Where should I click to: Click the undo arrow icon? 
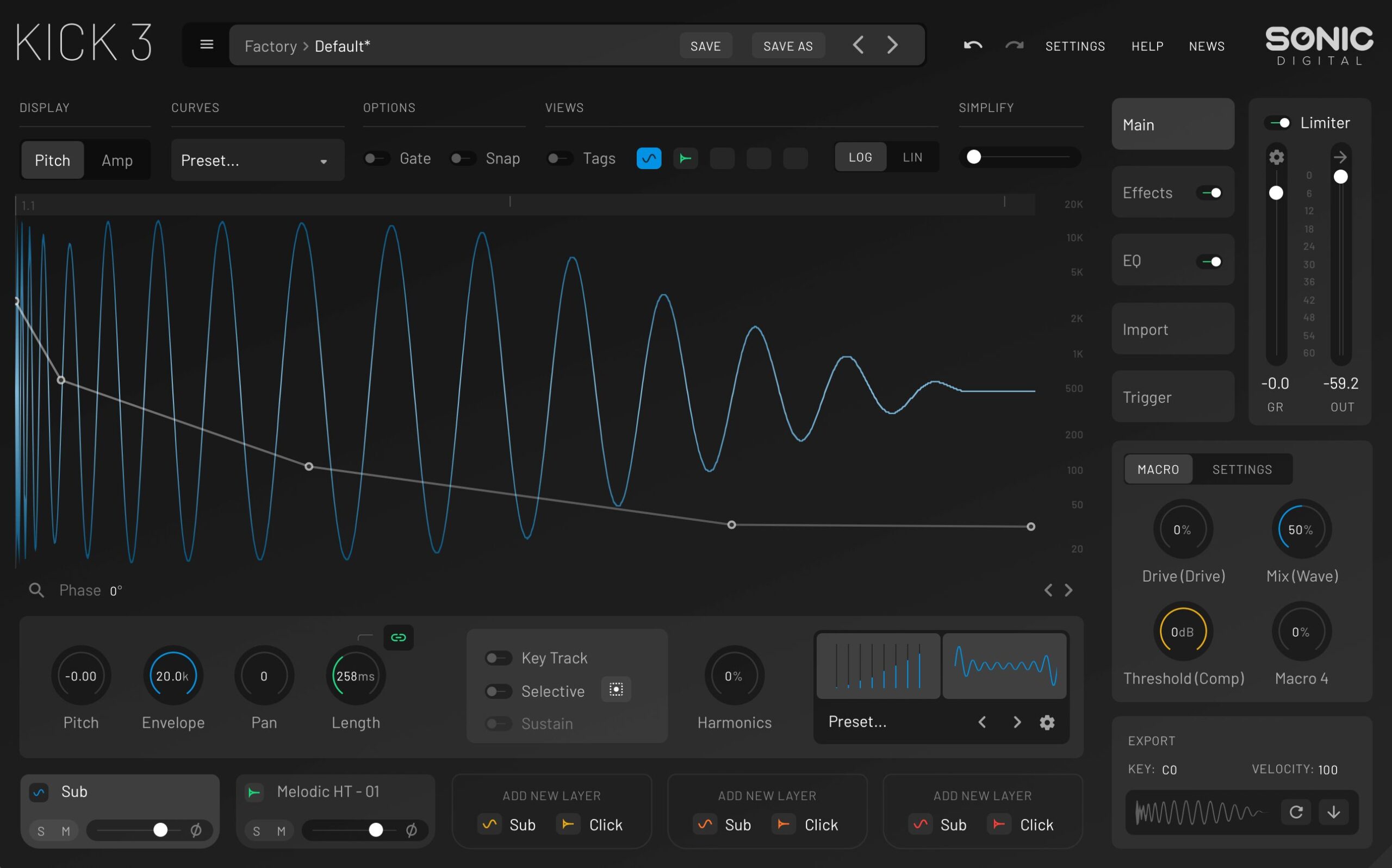pyautogui.click(x=972, y=45)
